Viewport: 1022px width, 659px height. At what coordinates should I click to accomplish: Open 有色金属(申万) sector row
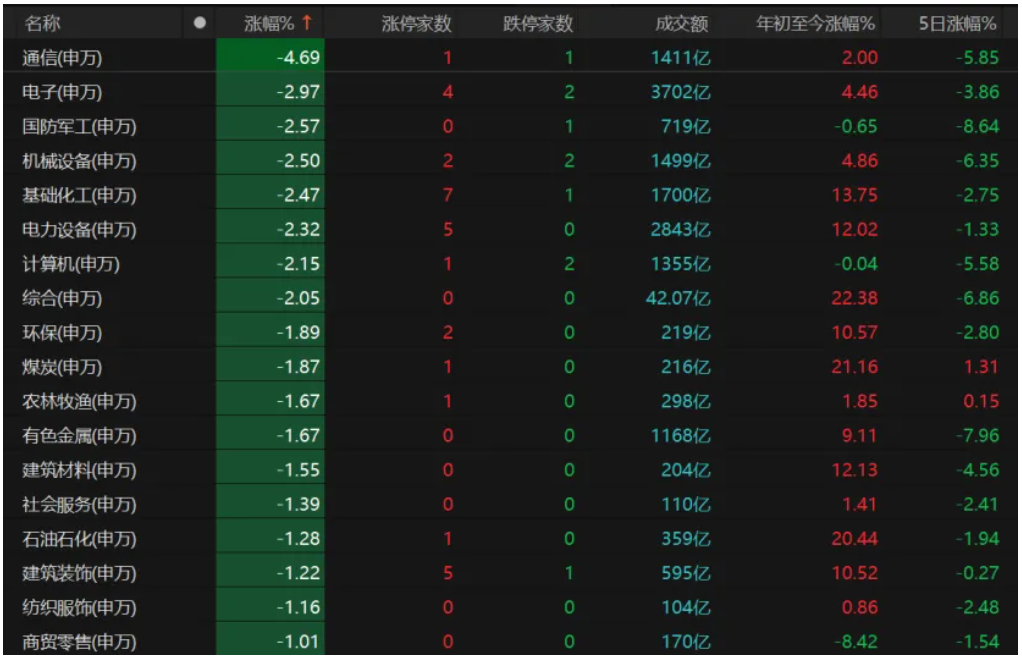click(79, 436)
